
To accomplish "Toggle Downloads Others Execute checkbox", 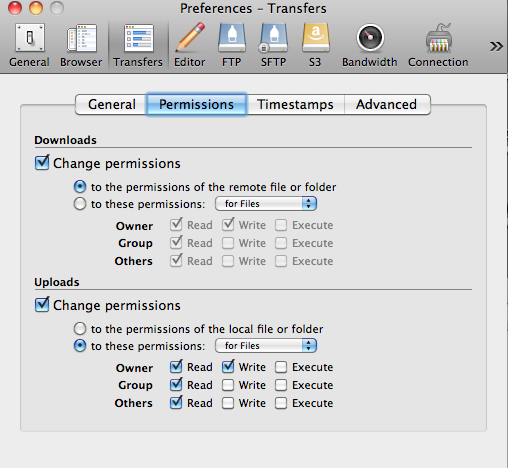I will (x=281, y=261).
